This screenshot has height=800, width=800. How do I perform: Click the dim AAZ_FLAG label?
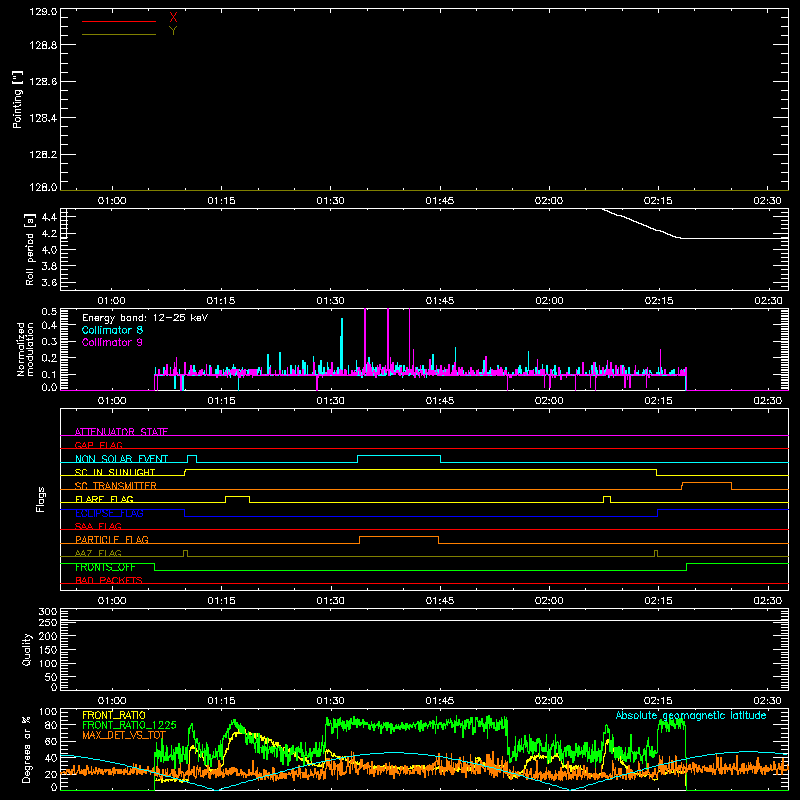point(98,553)
